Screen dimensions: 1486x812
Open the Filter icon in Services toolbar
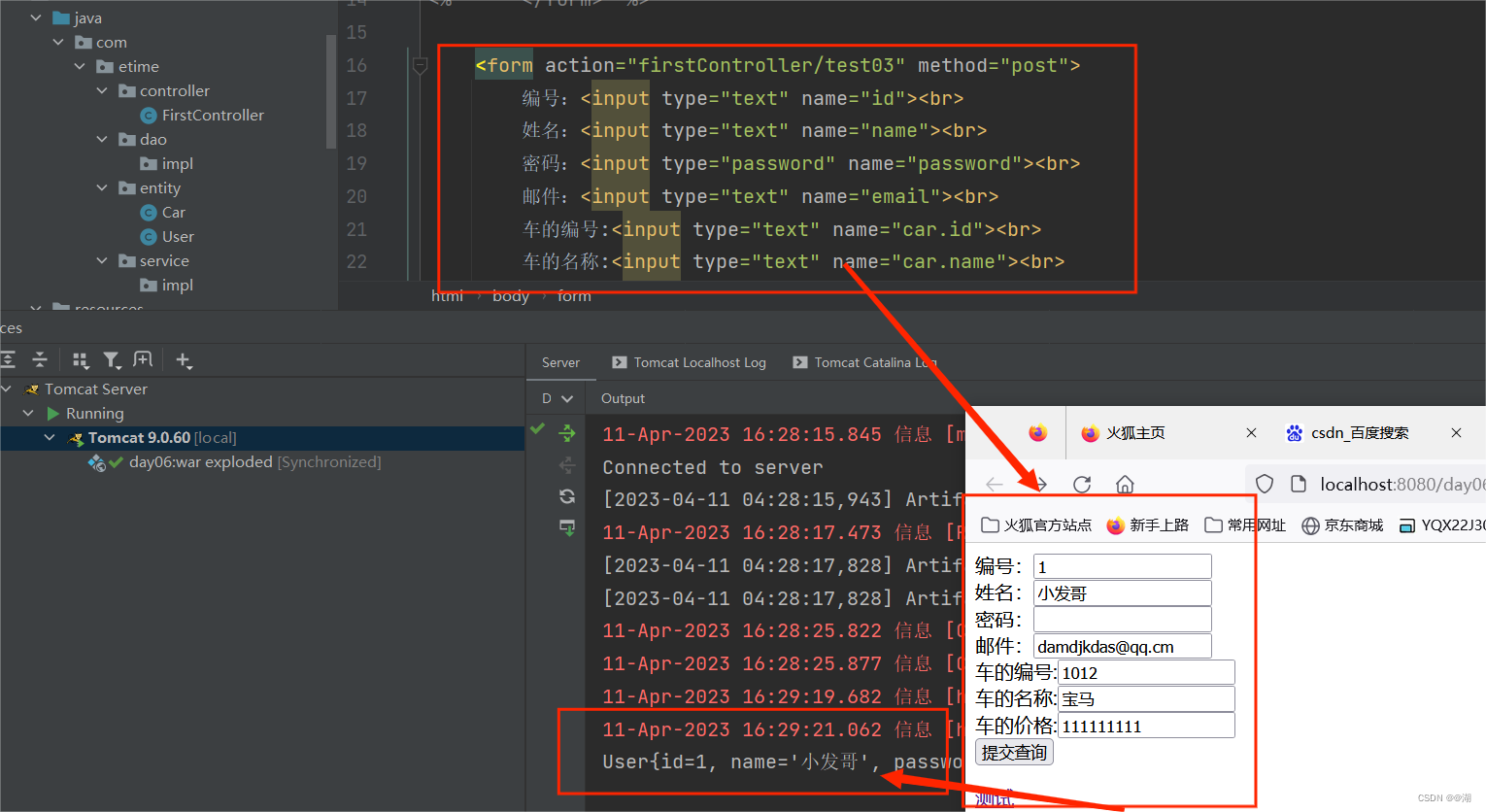tap(113, 360)
